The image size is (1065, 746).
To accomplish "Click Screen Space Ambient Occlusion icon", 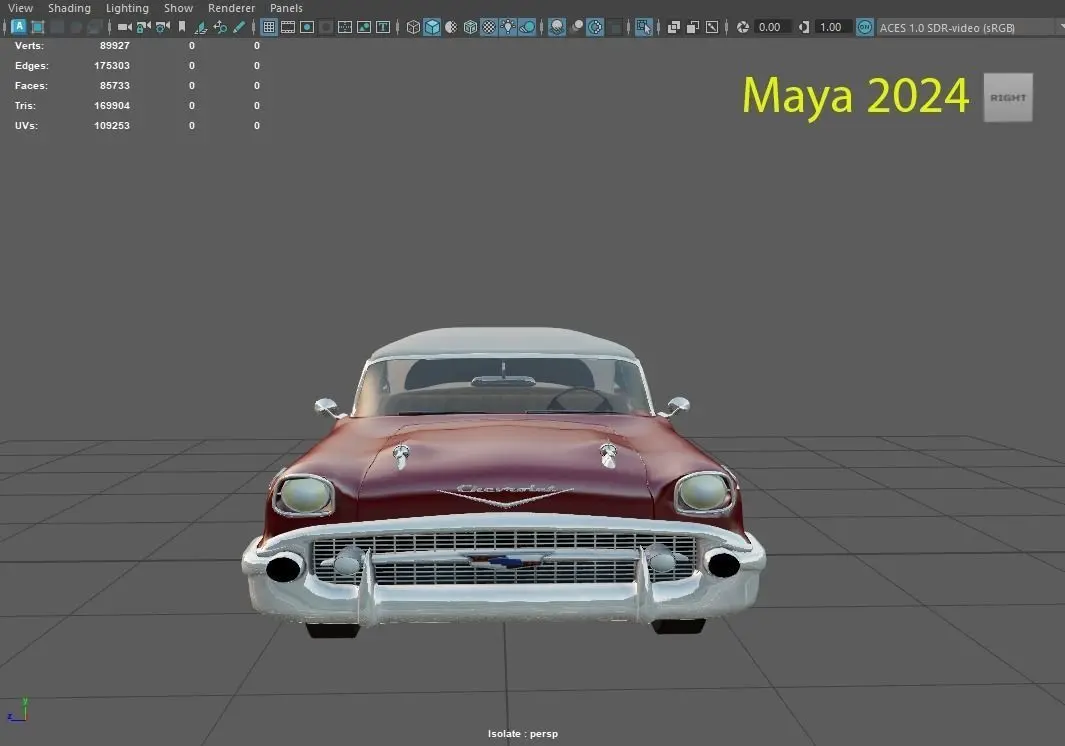I will (x=557, y=27).
